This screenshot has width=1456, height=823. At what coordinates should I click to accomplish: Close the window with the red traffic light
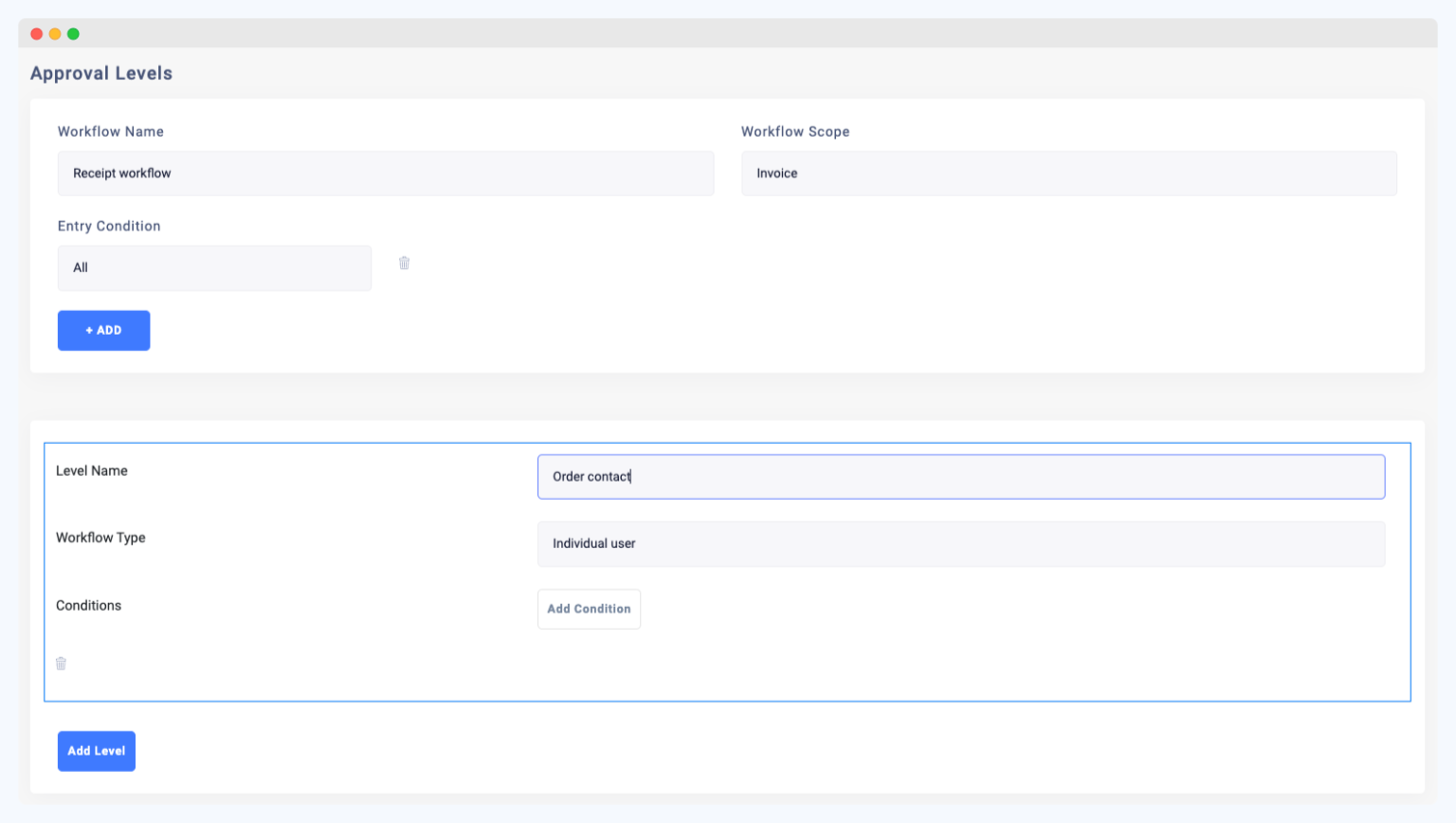point(36,32)
